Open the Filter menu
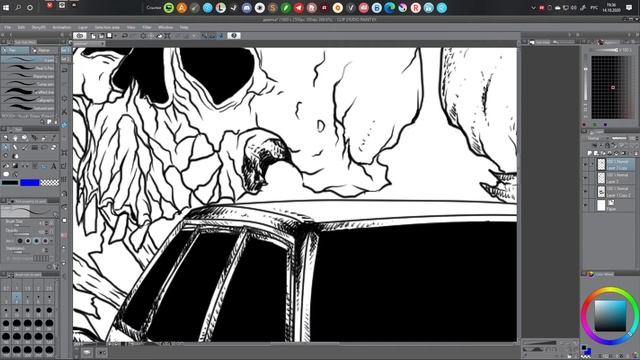Viewport: 640px width, 360px height. (x=147, y=27)
